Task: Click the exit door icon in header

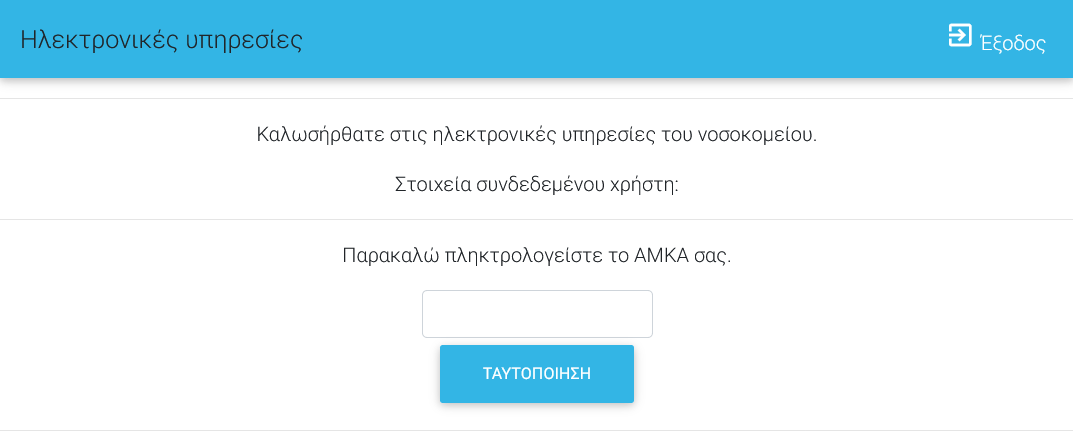Action: tap(960, 36)
